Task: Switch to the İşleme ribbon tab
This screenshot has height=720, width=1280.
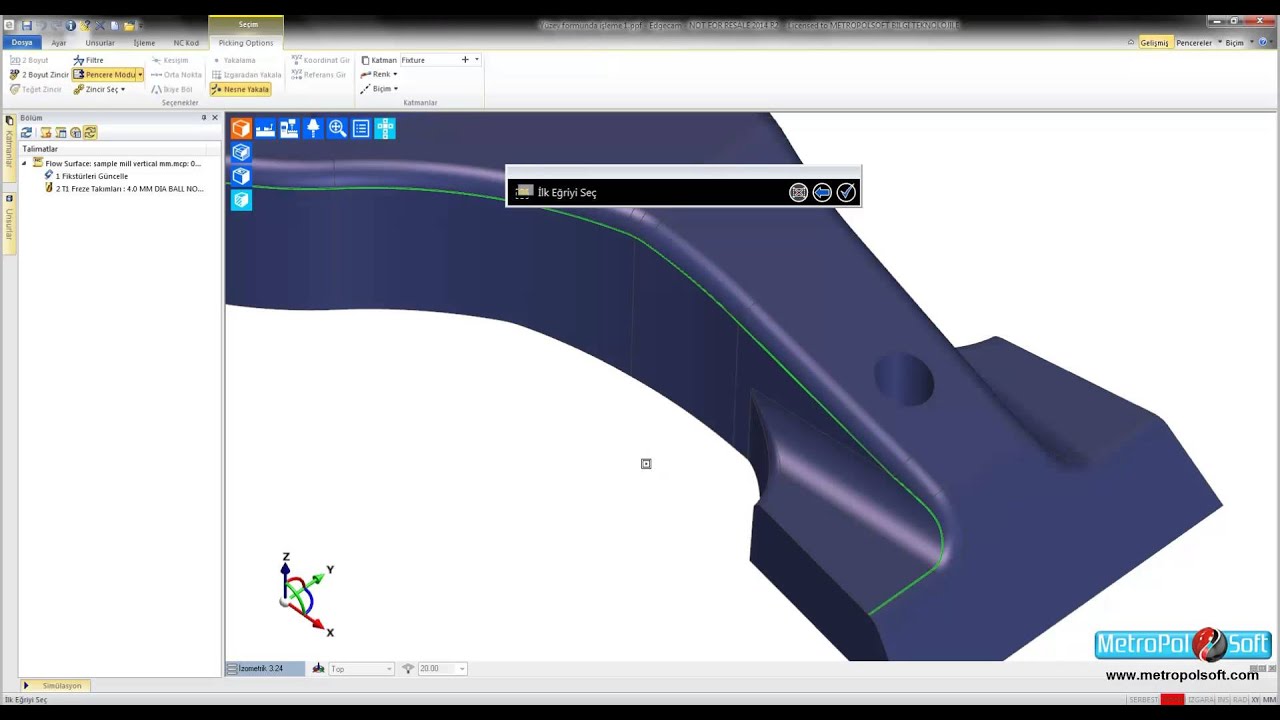Action: pos(144,43)
